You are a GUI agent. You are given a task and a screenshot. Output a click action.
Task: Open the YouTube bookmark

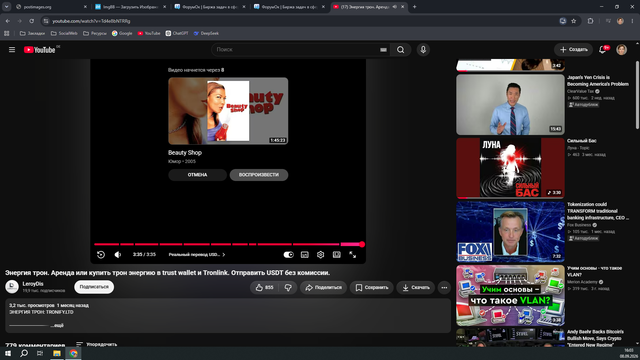(x=149, y=33)
